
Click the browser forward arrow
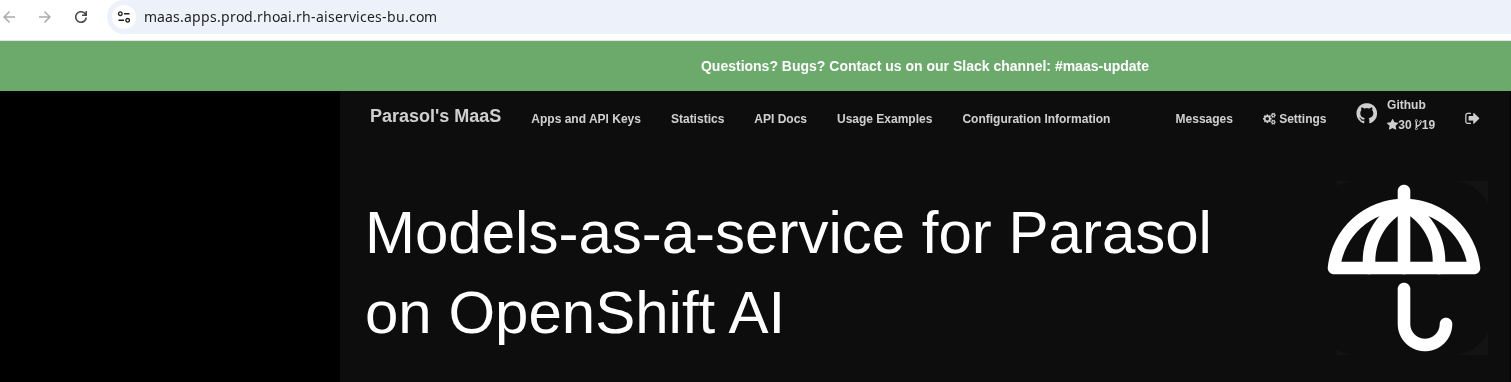pos(44,17)
